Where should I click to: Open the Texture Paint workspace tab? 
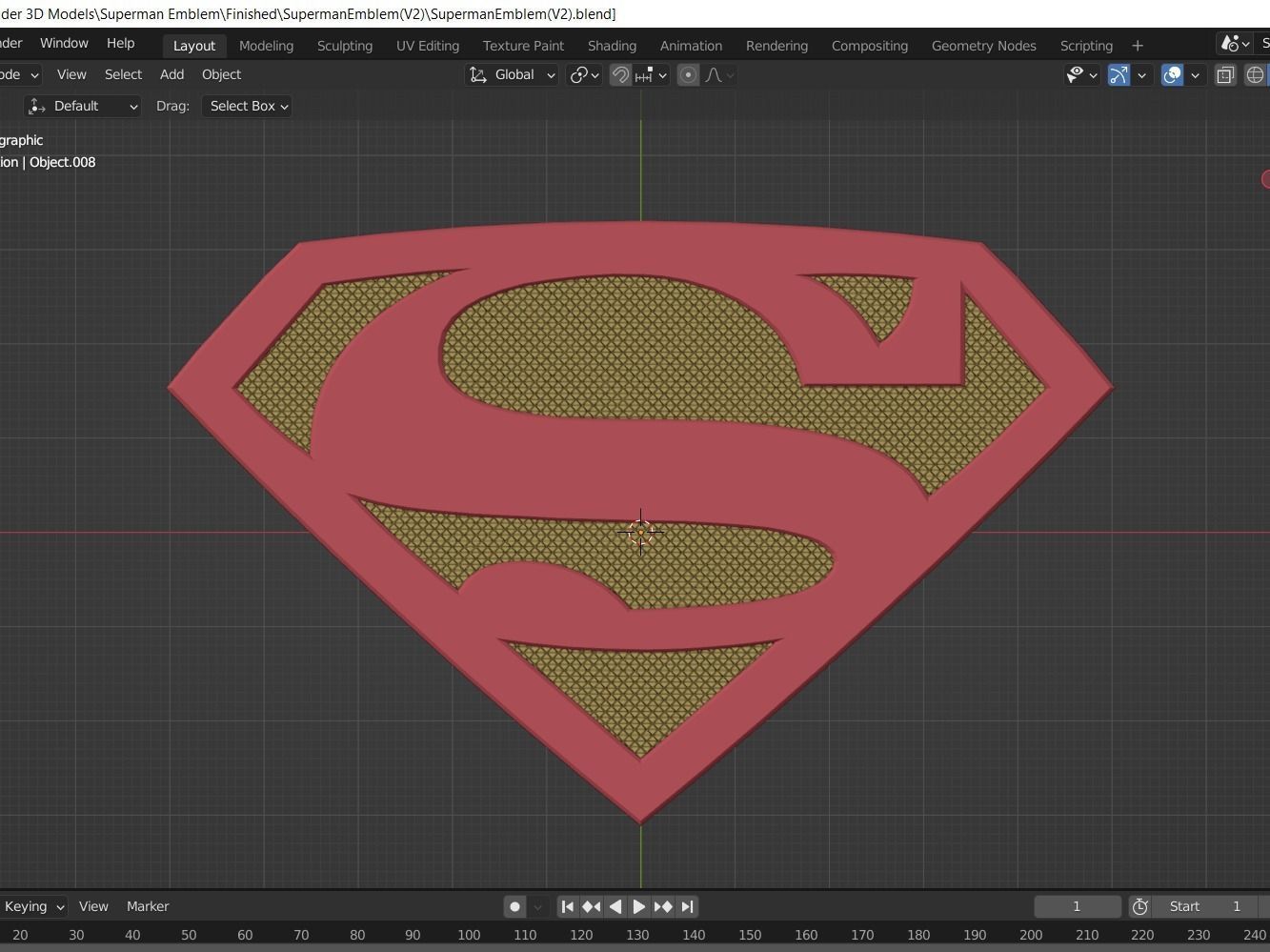coord(523,45)
